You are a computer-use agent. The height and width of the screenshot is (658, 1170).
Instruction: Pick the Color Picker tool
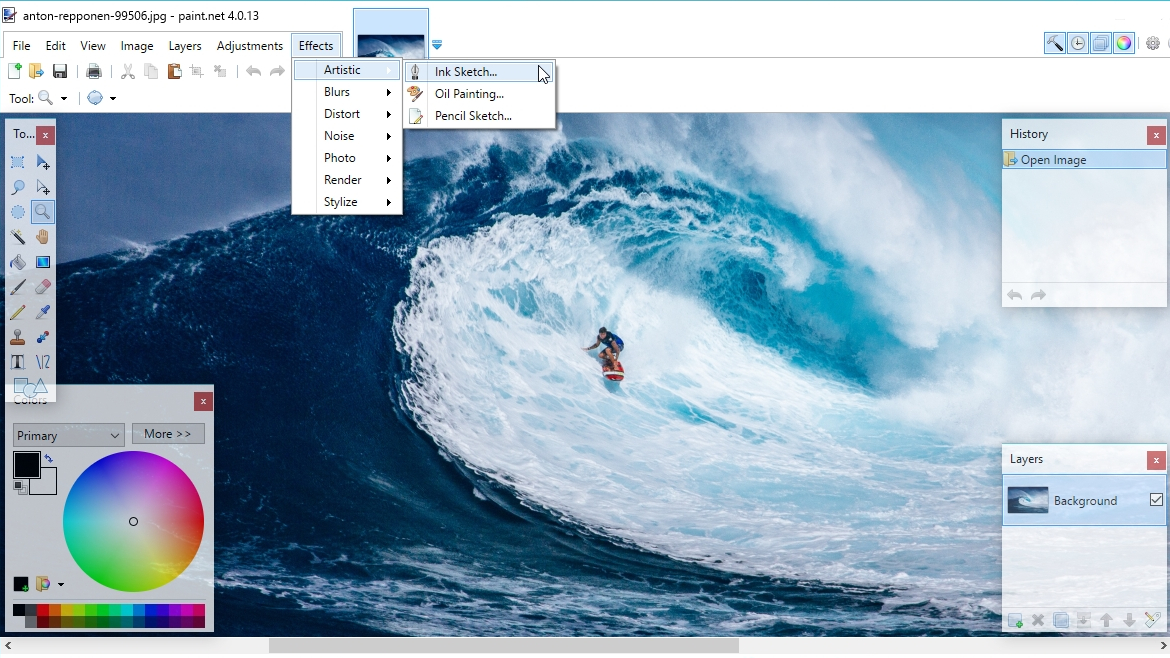pos(42,312)
